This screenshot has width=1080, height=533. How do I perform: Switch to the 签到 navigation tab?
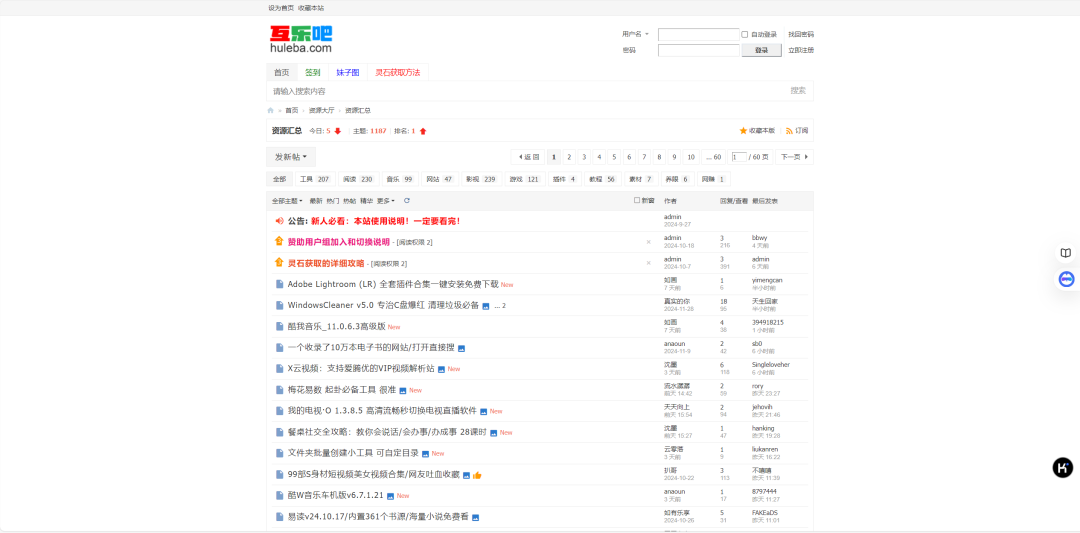tap(313, 72)
